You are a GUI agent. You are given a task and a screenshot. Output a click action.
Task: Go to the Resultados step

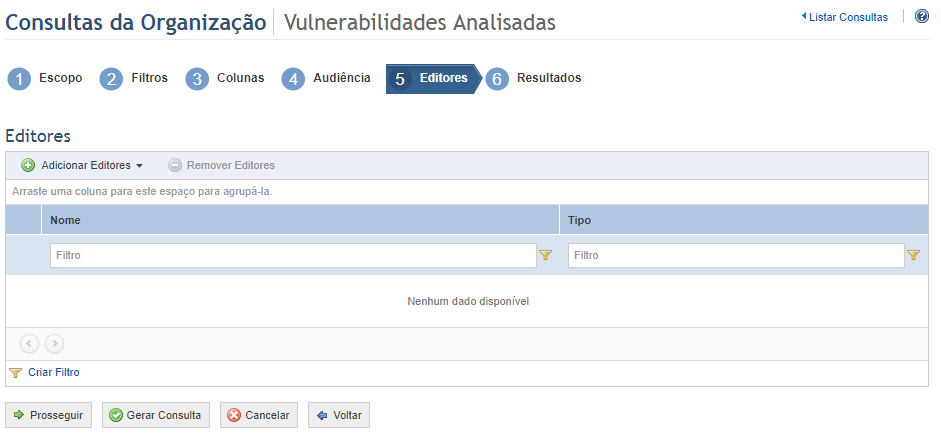(x=549, y=78)
